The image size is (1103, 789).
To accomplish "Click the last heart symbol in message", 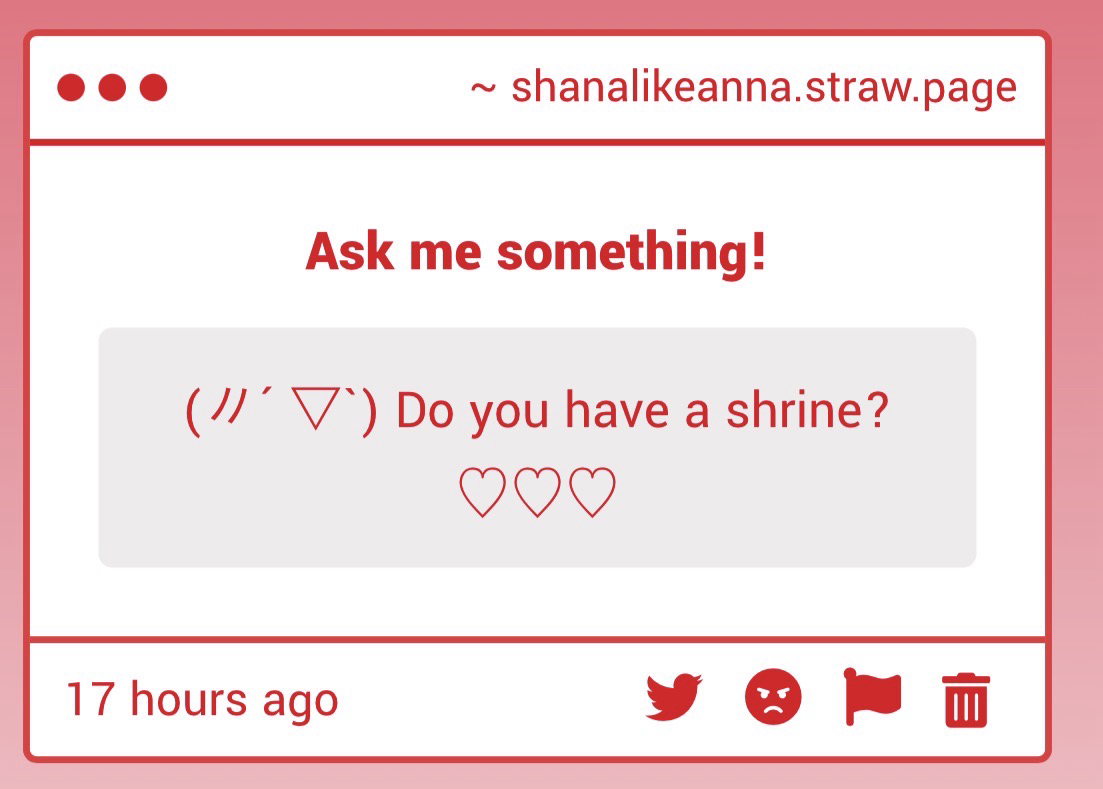I will pyautogui.click(x=592, y=494).
